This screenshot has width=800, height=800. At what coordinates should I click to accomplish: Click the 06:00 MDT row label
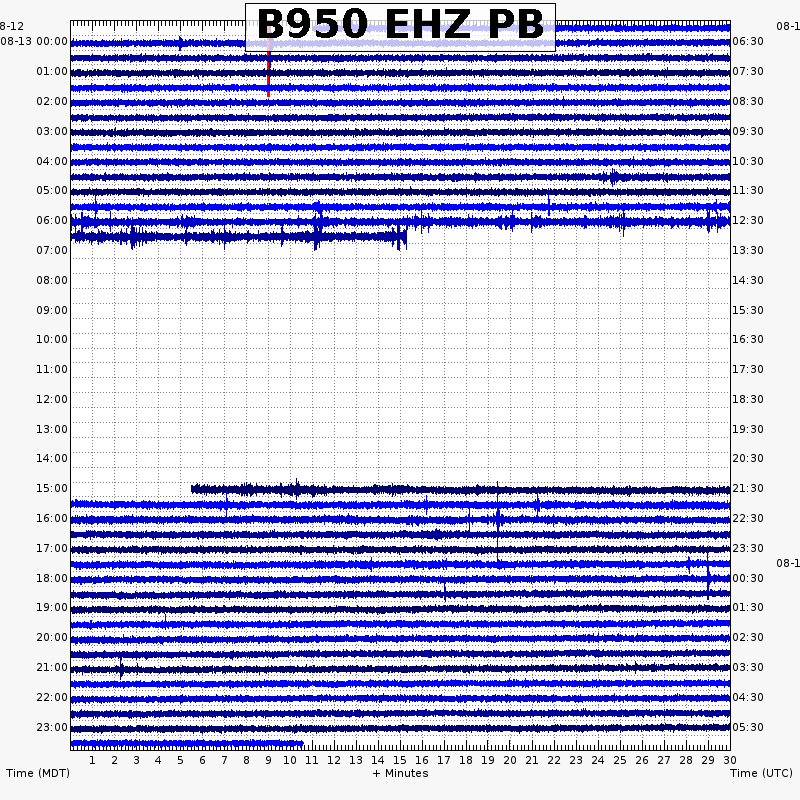click(x=52, y=221)
